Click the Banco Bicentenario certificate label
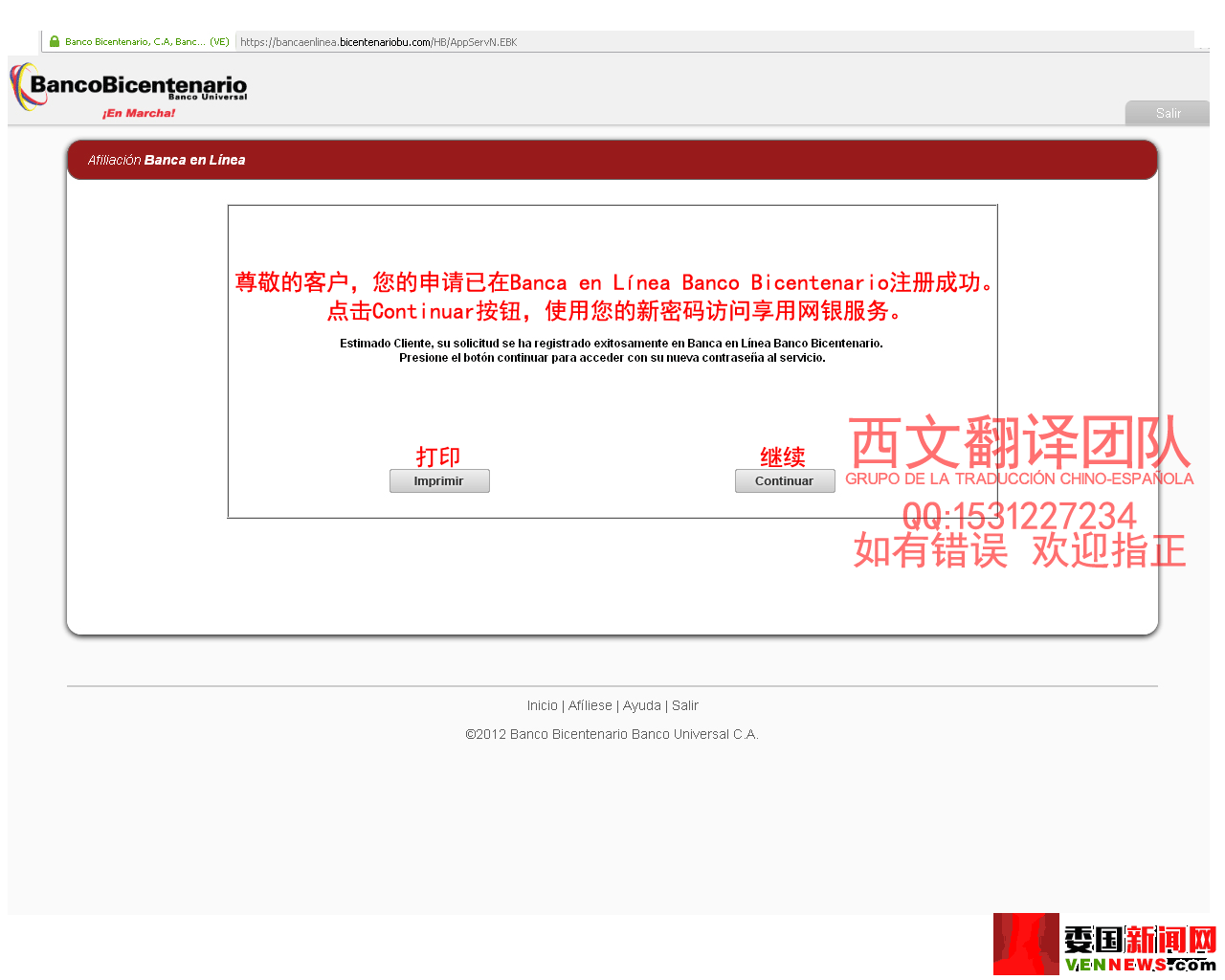 point(147,42)
